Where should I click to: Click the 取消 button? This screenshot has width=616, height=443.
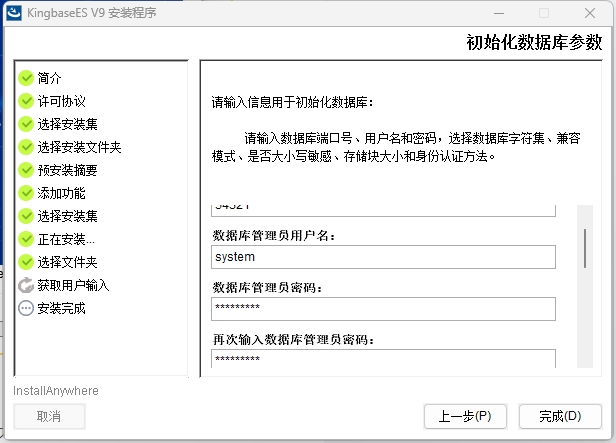coord(49,416)
